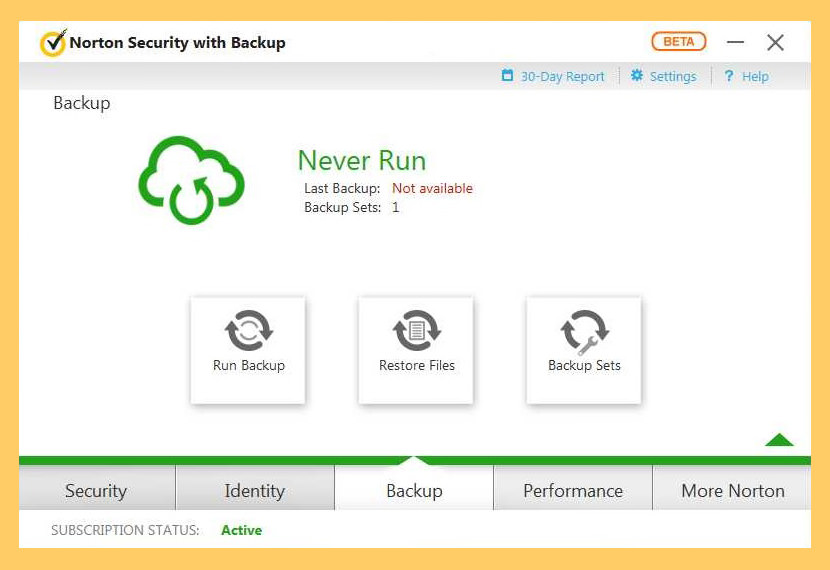Select the Backup tab
This screenshot has height=570, width=830.
coord(414,490)
